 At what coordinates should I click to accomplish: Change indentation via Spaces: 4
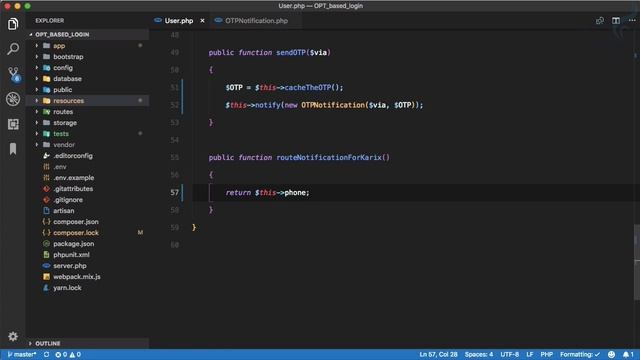pyautogui.click(x=478, y=354)
